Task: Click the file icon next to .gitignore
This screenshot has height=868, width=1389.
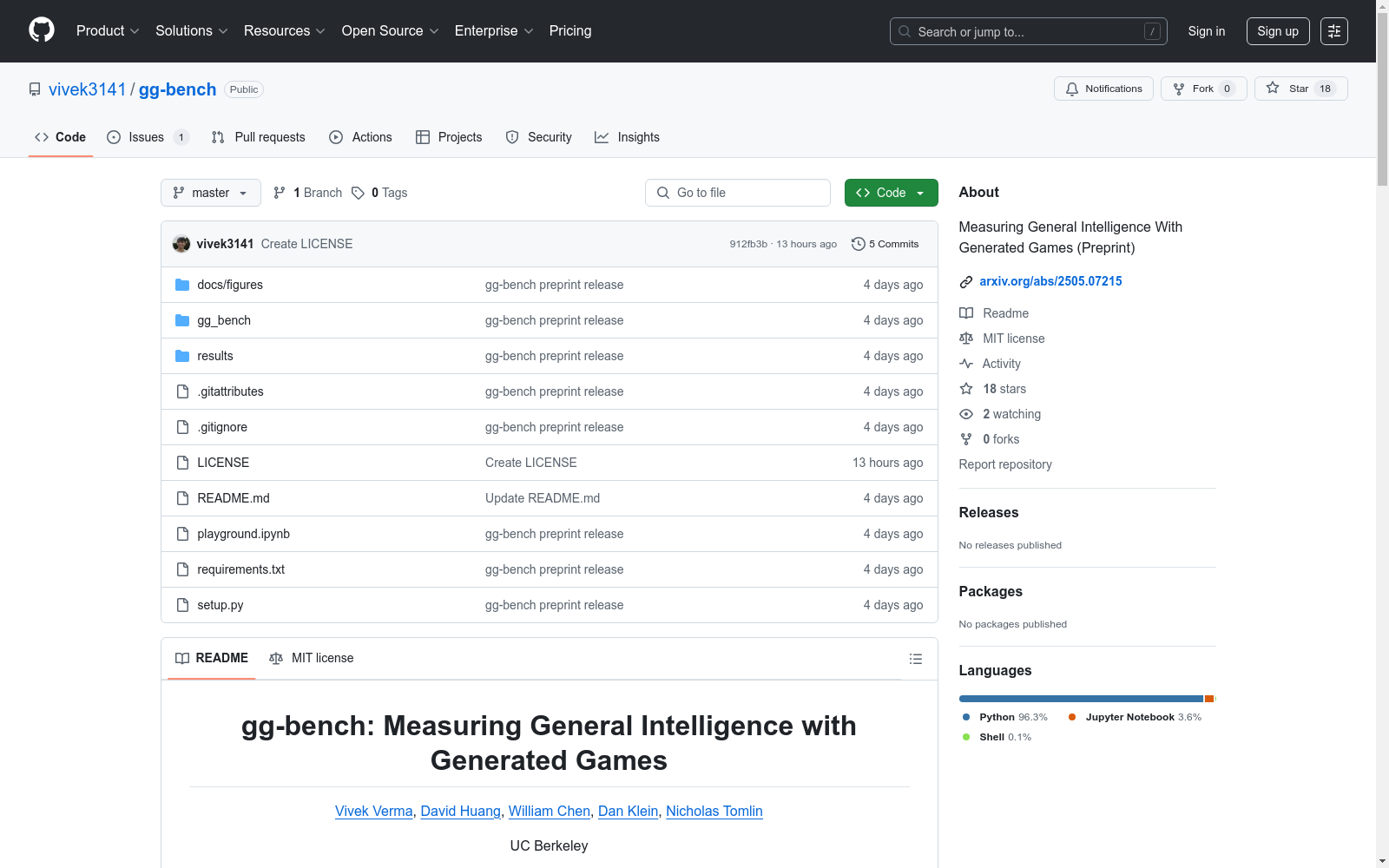Action: 182,427
